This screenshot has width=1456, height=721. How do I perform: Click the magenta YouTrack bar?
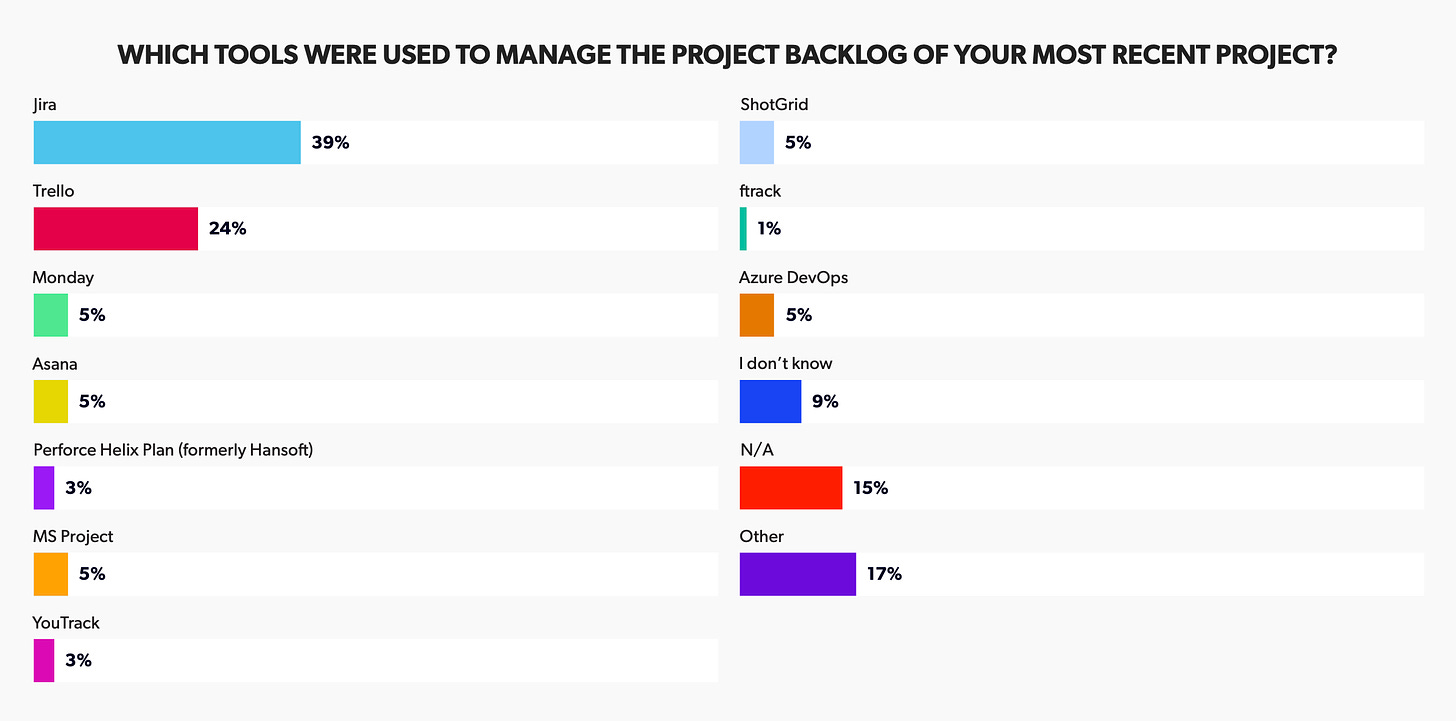tap(44, 661)
